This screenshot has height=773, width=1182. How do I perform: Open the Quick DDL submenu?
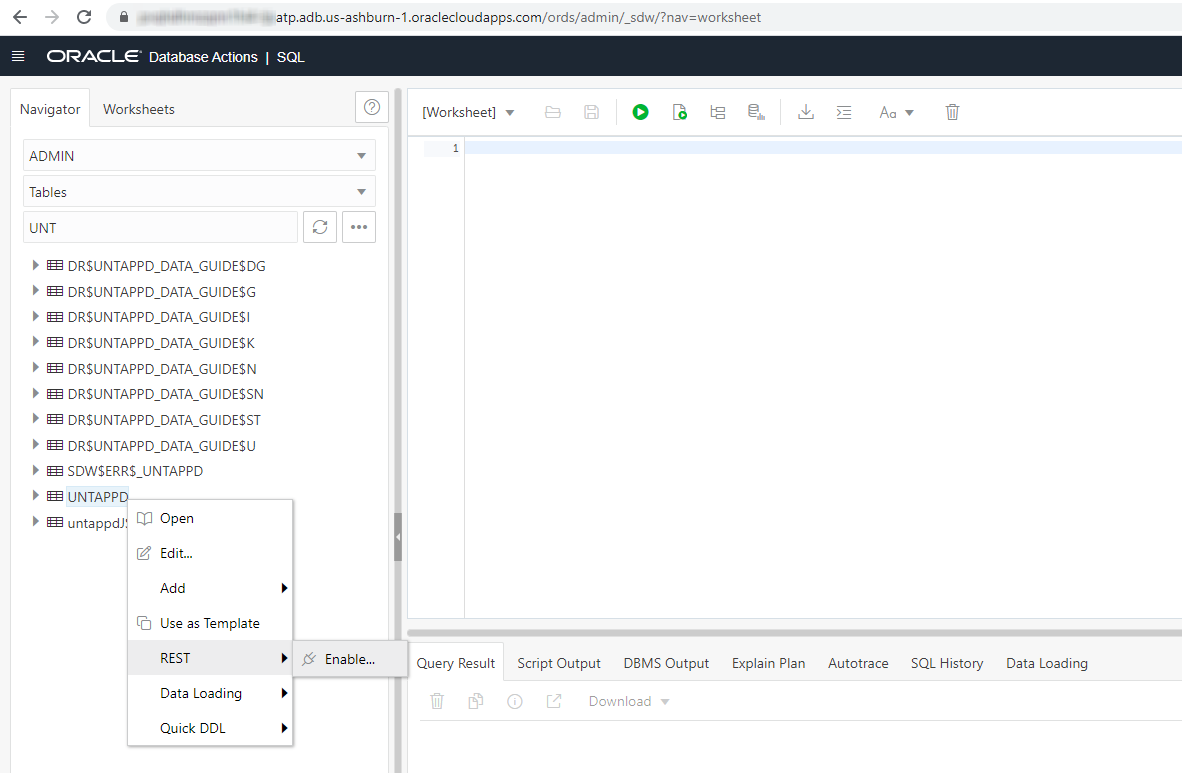coord(210,728)
